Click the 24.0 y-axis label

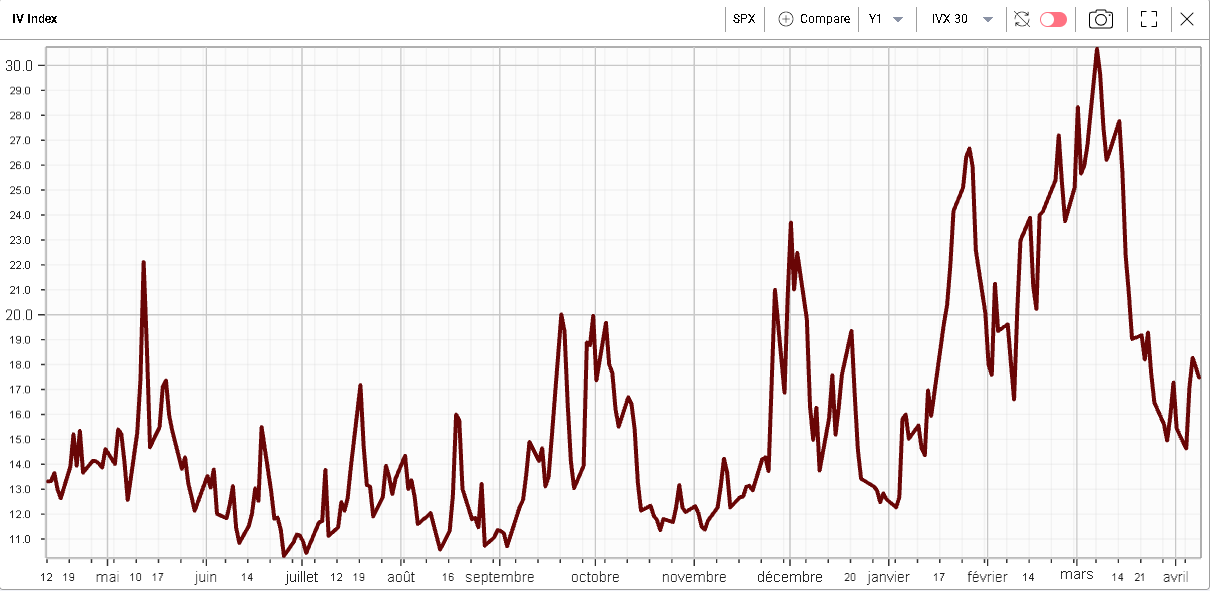(x=20, y=215)
